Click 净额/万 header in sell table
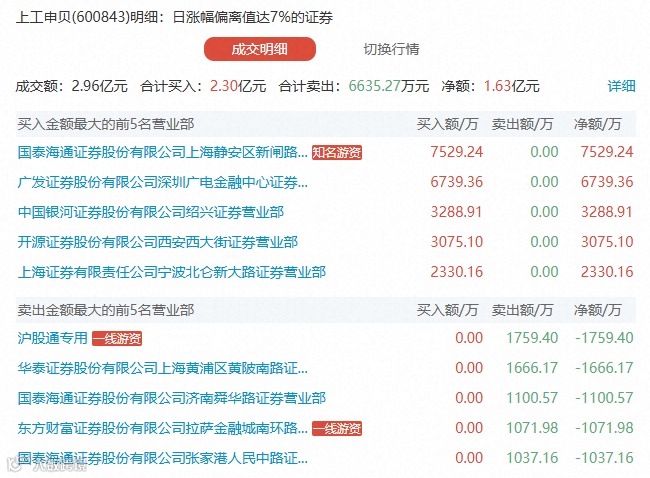This screenshot has height=478, width=650. [597, 310]
